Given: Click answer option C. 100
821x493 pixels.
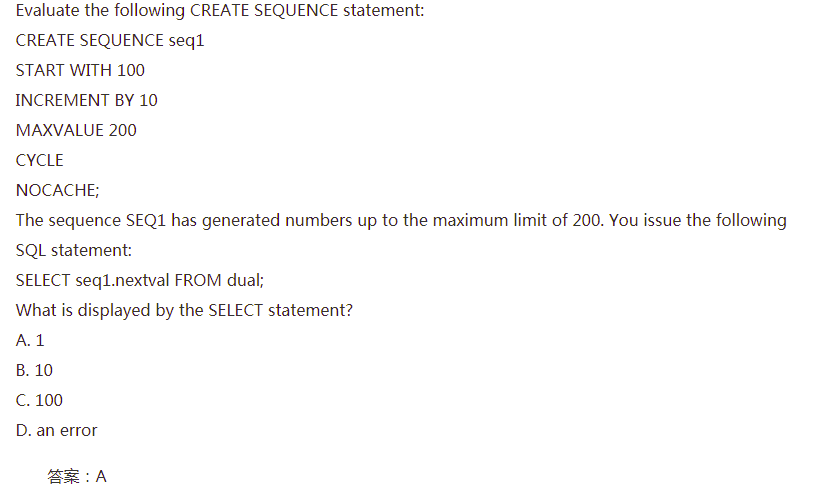Looking at the screenshot, I should coord(39,400).
